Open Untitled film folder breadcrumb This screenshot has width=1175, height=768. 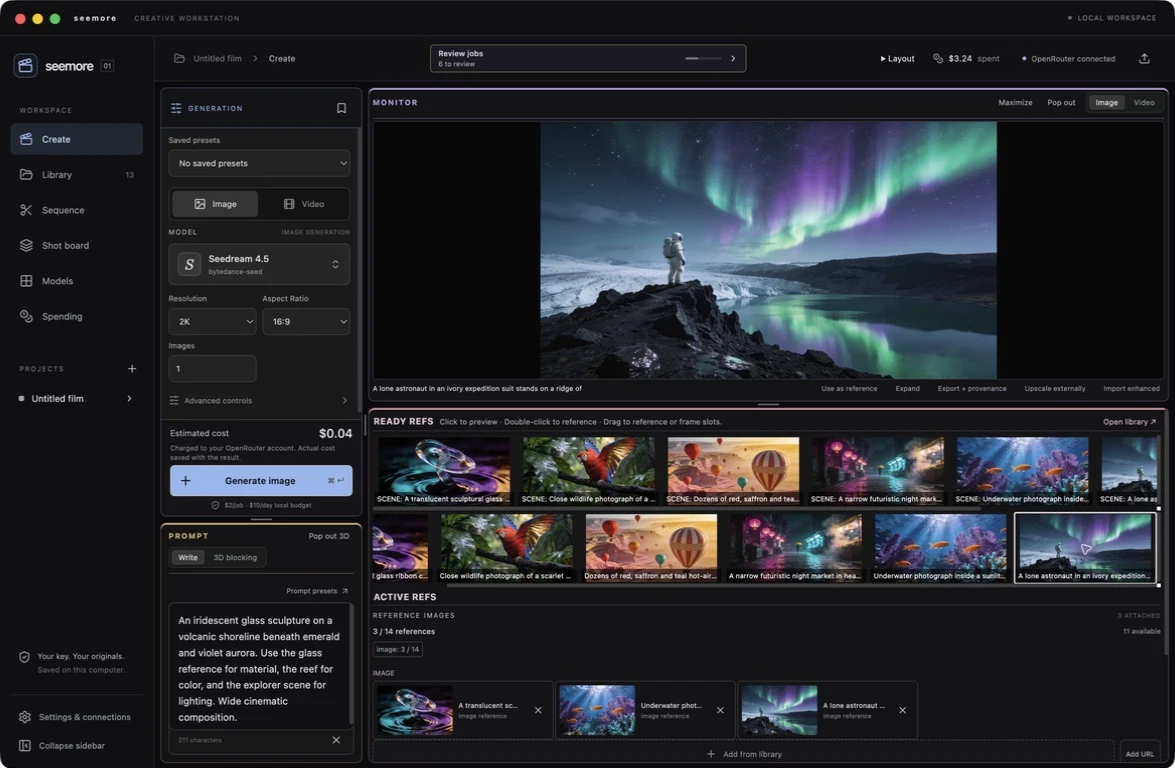(x=209, y=58)
